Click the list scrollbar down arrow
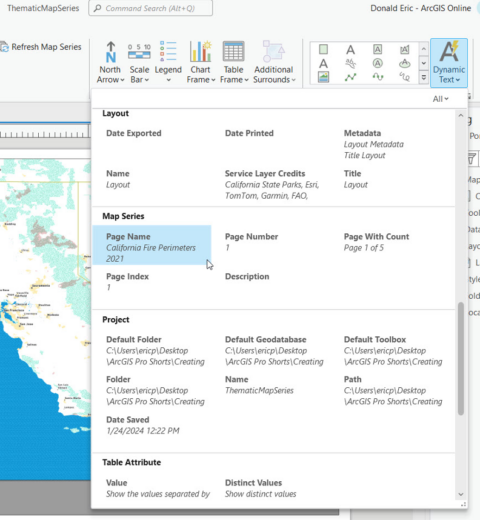The height and width of the screenshot is (520, 480). pyautogui.click(x=461, y=494)
